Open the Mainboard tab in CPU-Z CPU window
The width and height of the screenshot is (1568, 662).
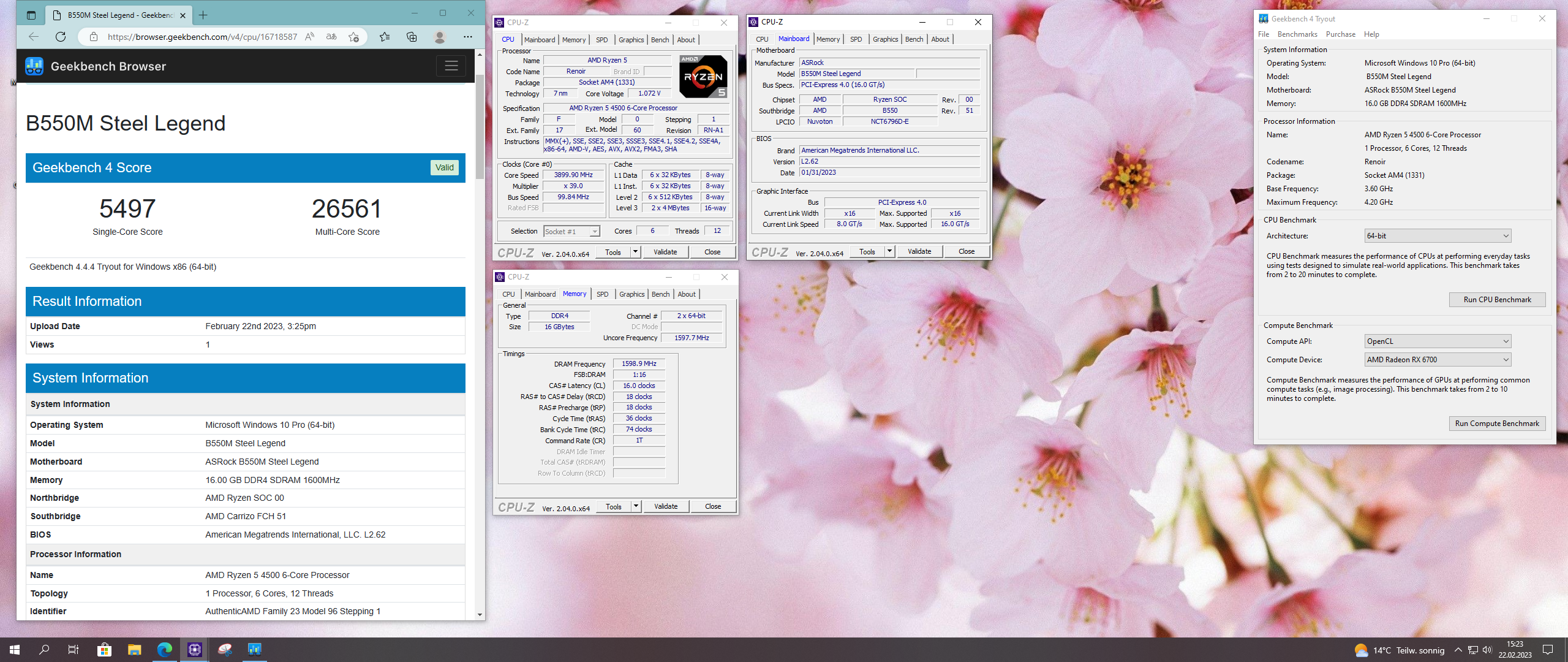coord(540,40)
